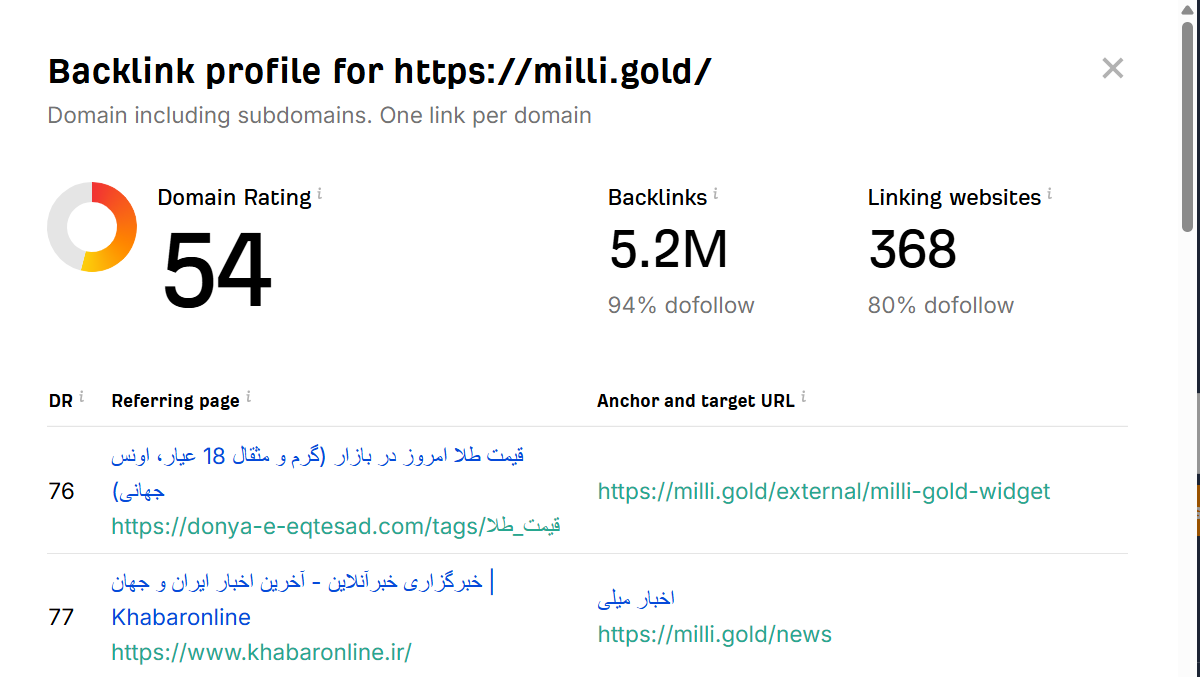Click info icon next to Anchor and target URL
This screenshot has height=677, width=1200.
click(x=803, y=397)
